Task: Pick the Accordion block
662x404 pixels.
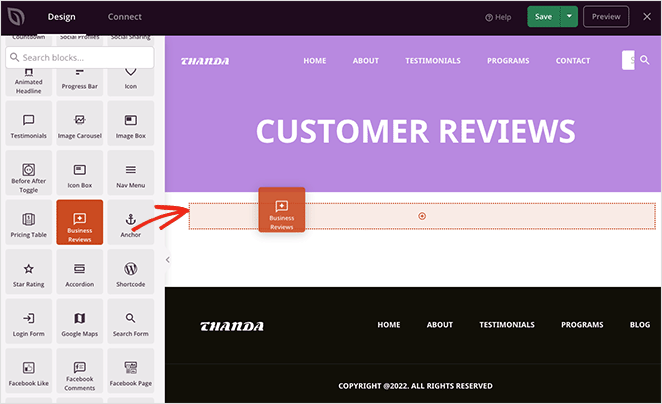Action: point(79,275)
